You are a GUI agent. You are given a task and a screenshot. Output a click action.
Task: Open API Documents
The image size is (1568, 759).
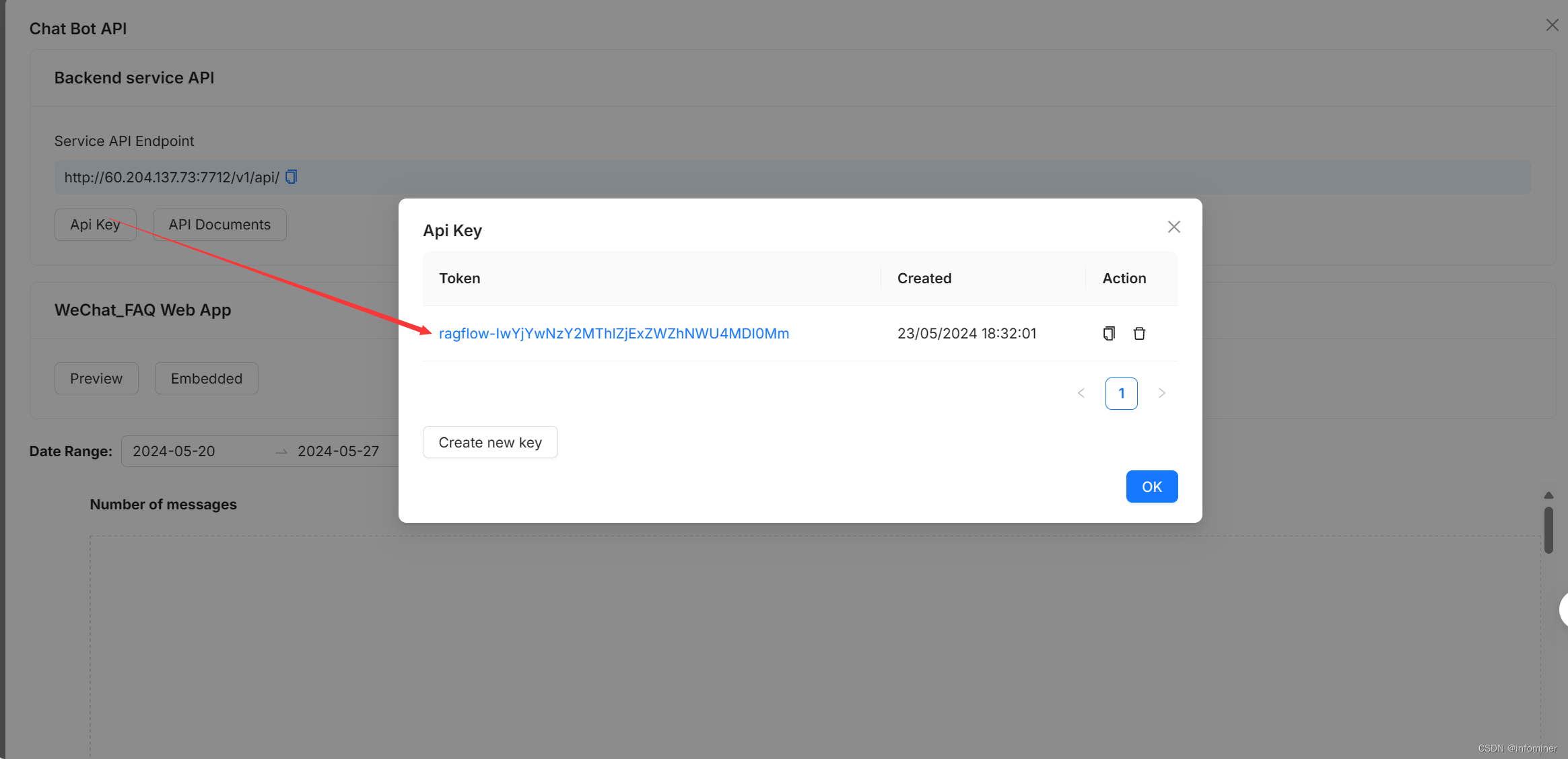click(219, 225)
